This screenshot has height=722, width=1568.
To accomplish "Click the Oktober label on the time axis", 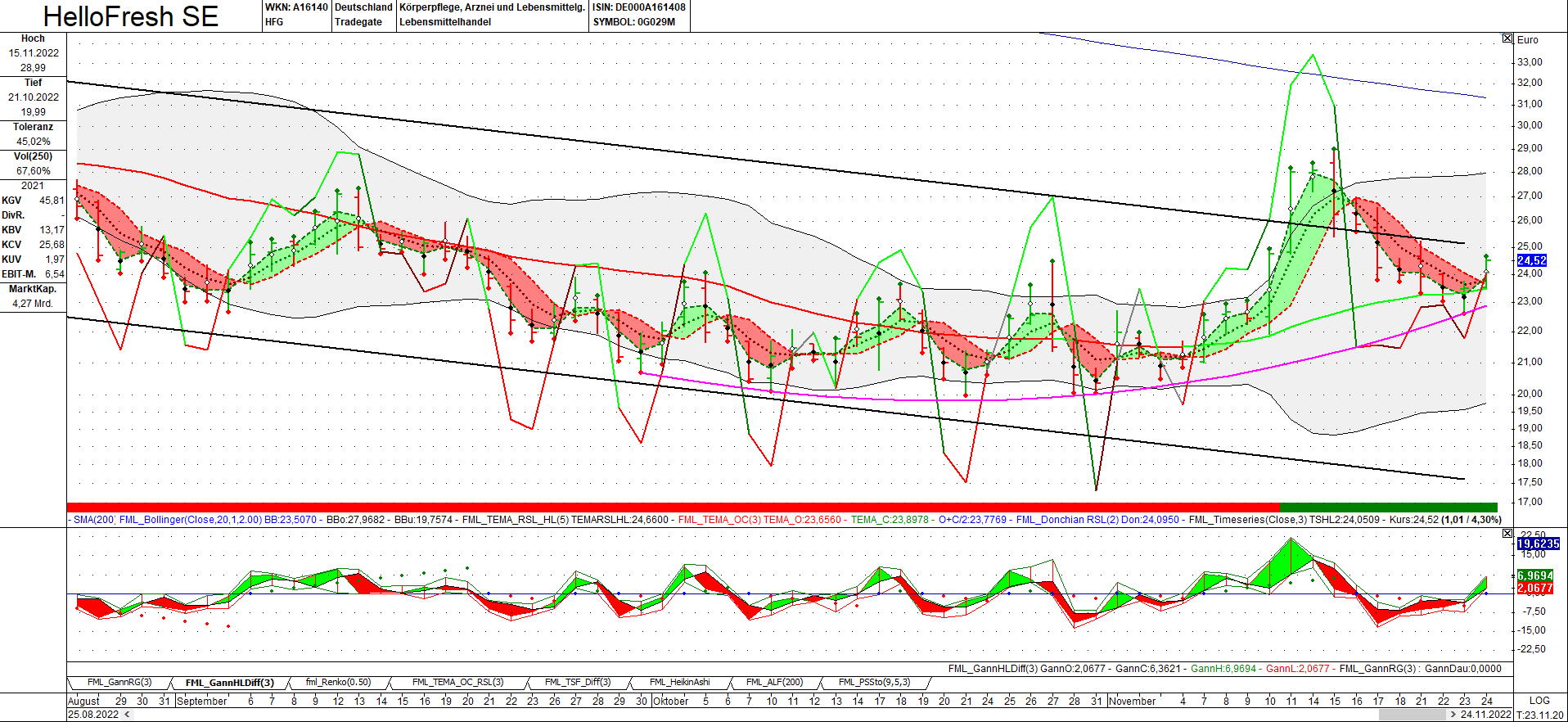I will pos(671,701).
